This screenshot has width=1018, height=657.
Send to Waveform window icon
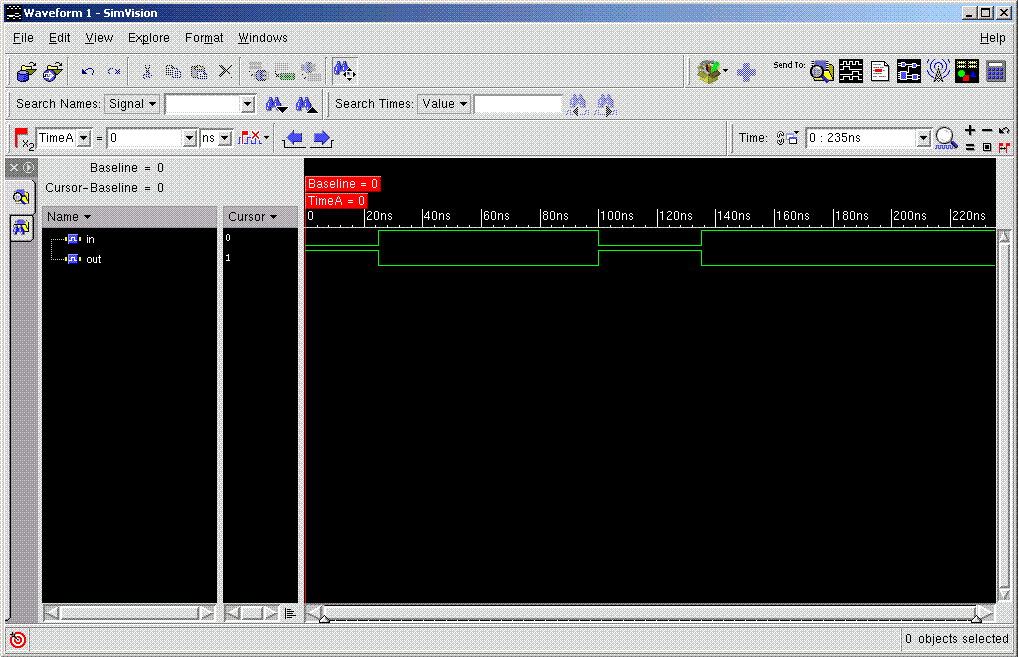pyautogui.click(x=850, y=71)
